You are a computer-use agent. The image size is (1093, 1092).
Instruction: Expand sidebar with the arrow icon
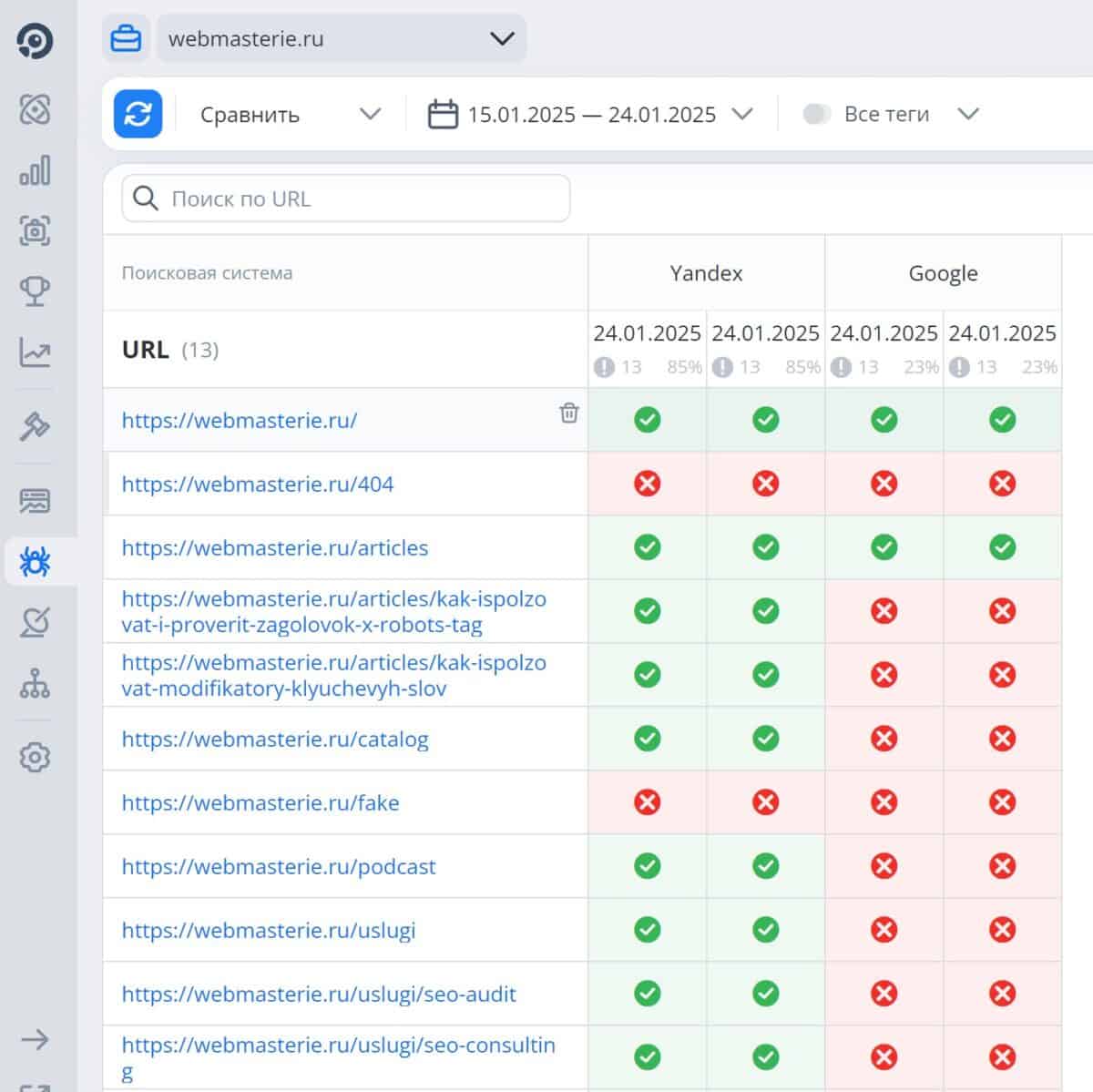(35, 1039)
